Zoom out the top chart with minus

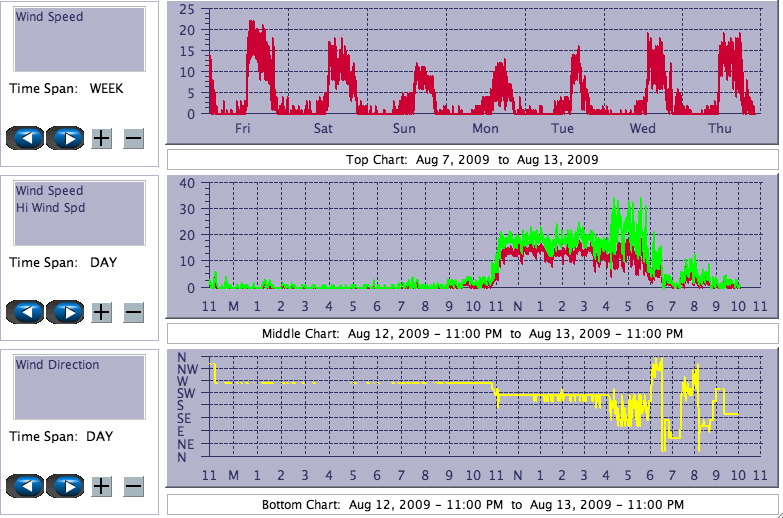[133, 138]
